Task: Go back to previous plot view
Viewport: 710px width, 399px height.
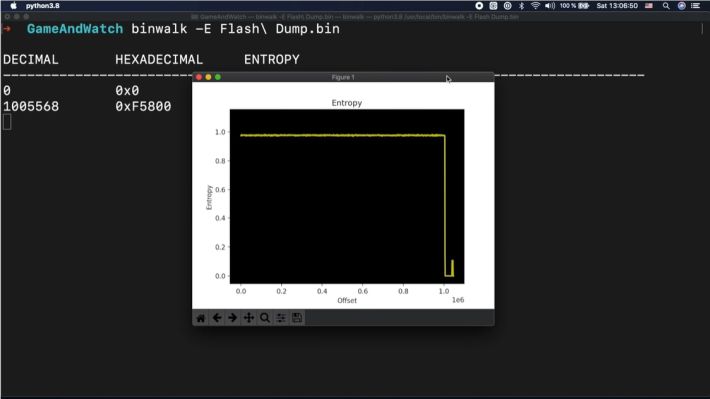Action: [217, 318]
